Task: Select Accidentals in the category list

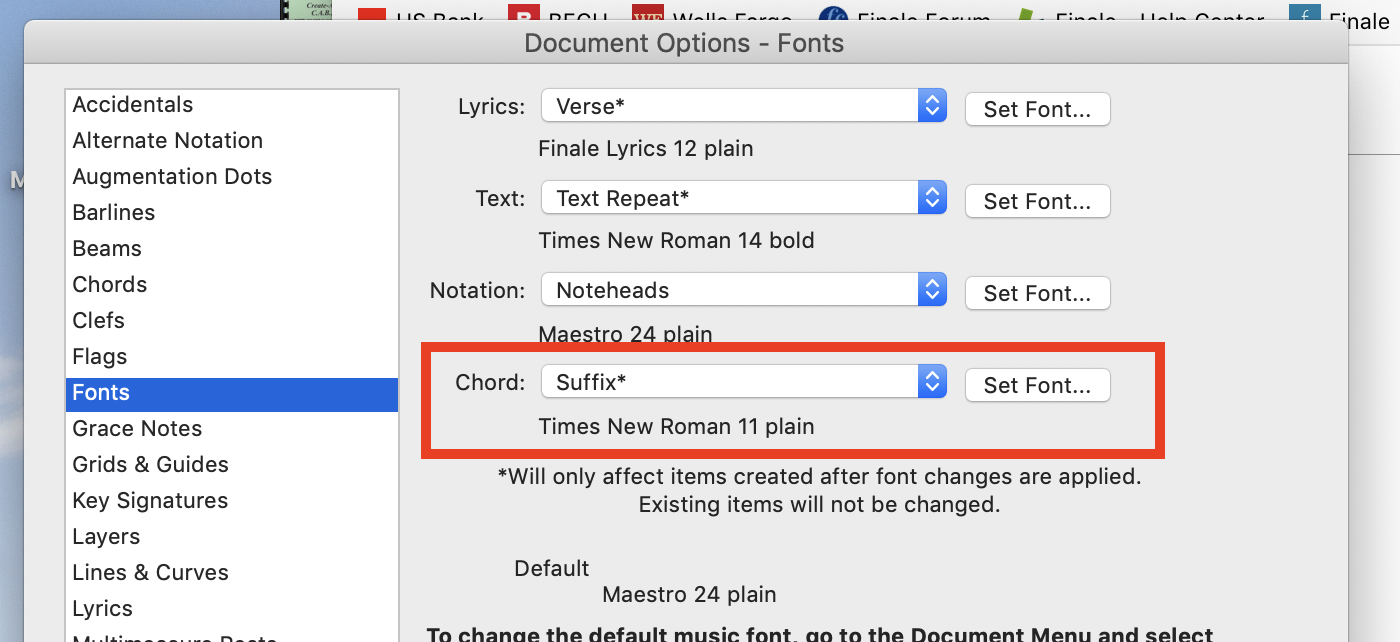Action: pyautogui.click(x=133, y=105)
